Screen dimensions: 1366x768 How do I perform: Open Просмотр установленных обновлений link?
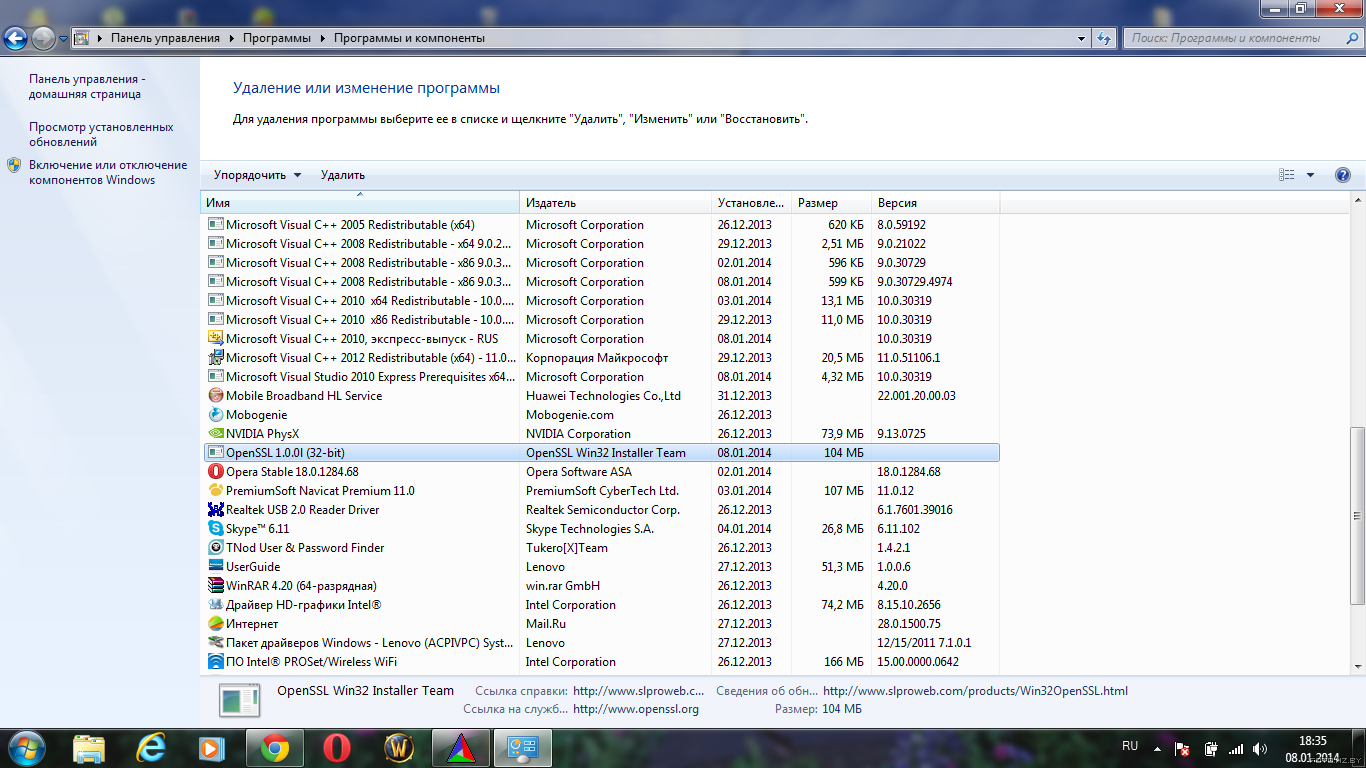coord(101,134)
